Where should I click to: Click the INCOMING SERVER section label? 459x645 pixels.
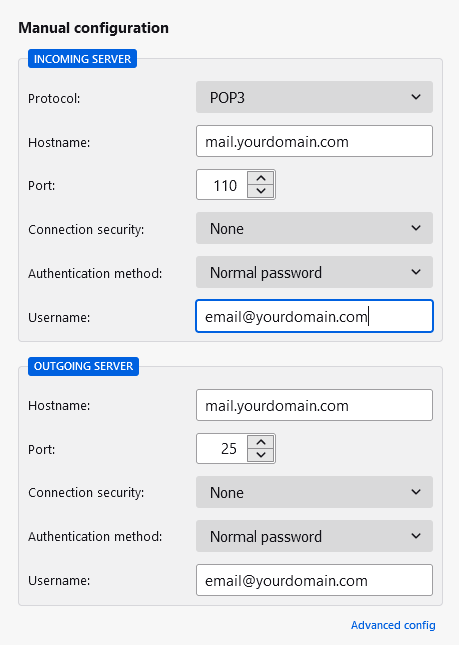[82, 59]
